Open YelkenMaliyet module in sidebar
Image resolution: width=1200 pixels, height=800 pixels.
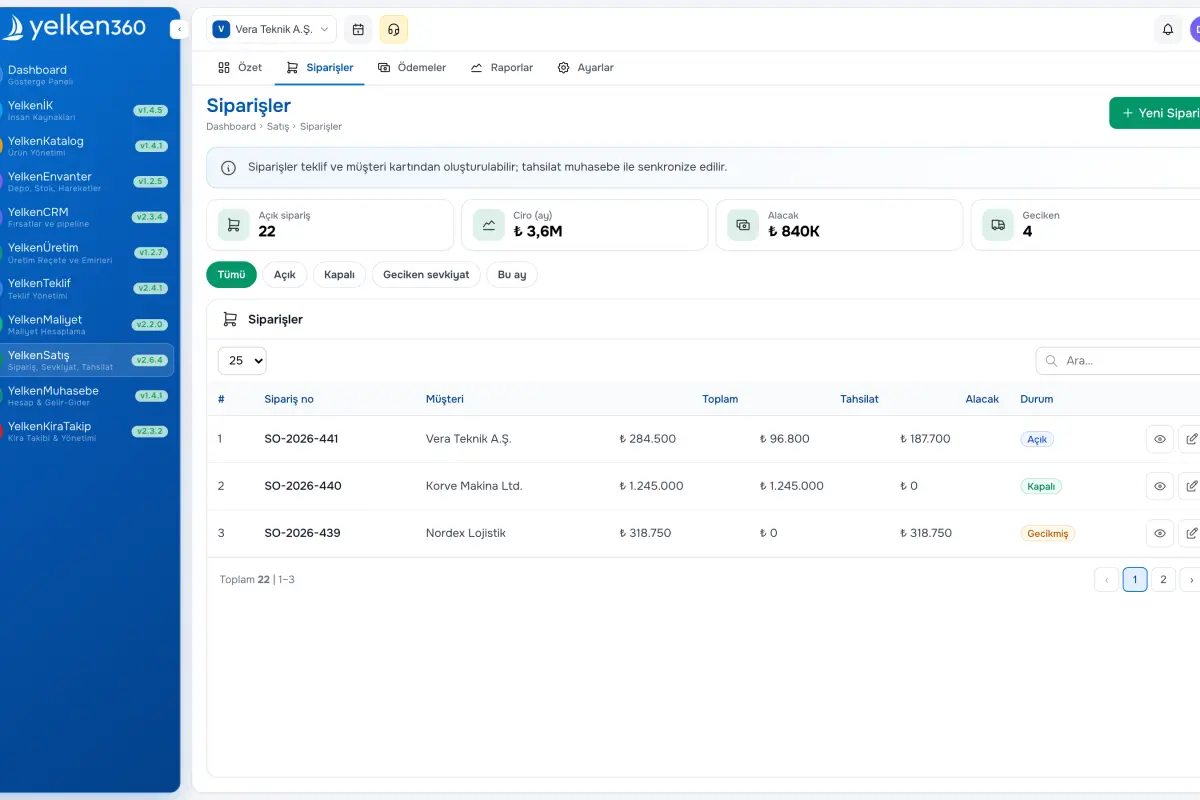pos(87,324)
